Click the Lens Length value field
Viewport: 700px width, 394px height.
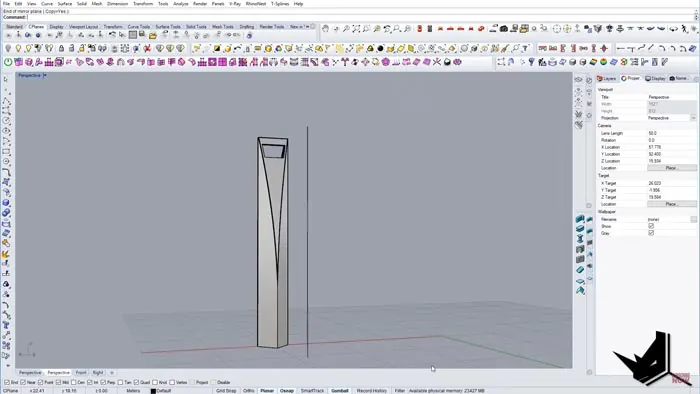[671, 133]
